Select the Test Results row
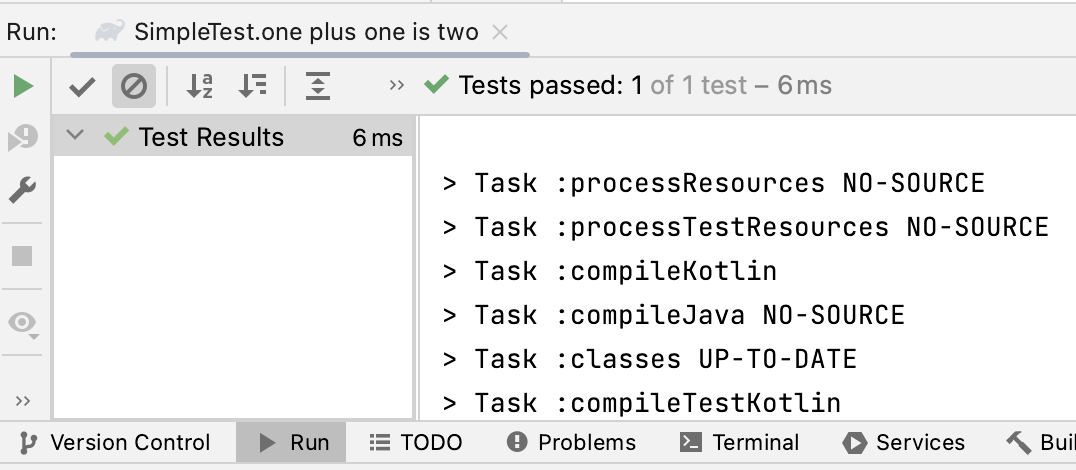 point(233,137)
